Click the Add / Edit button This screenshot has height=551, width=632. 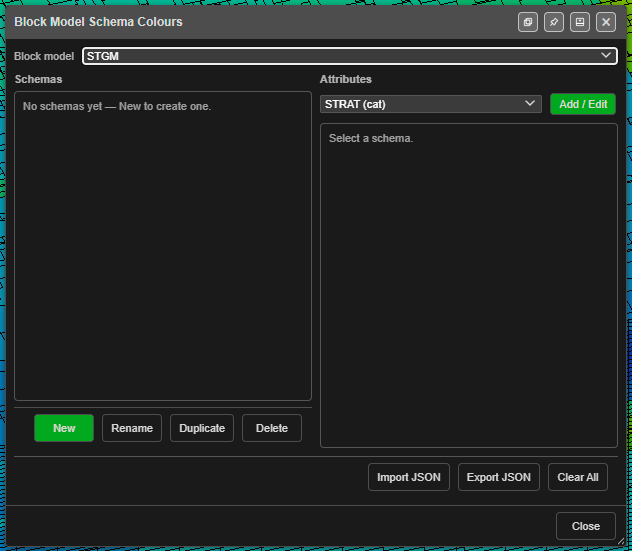pos(583,104)
